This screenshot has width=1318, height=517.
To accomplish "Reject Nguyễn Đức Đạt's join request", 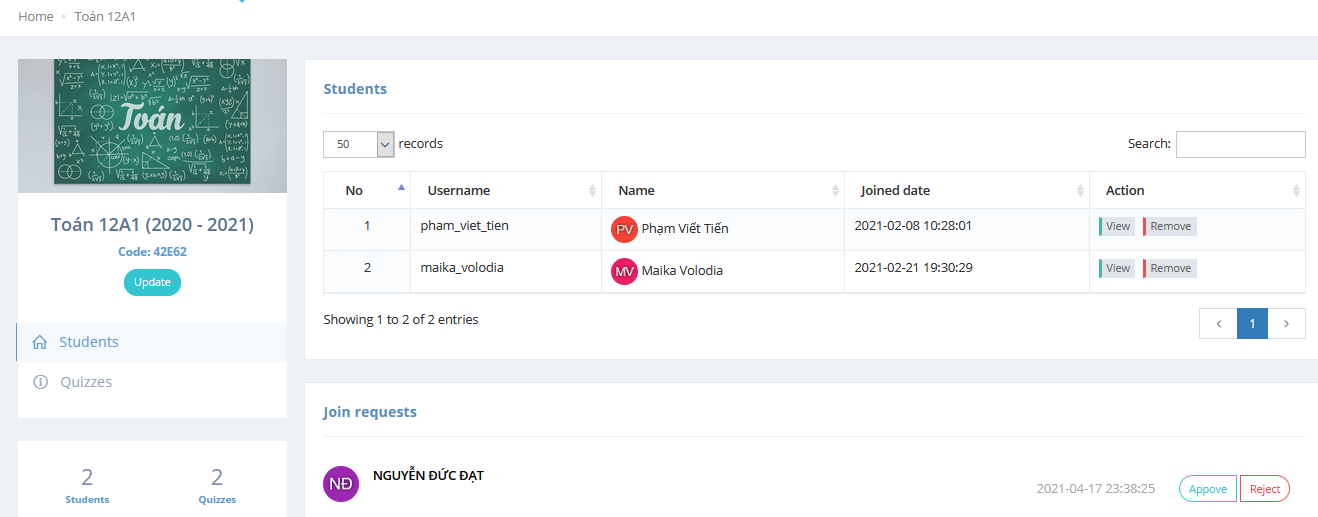I will [x=1264, y=489].
